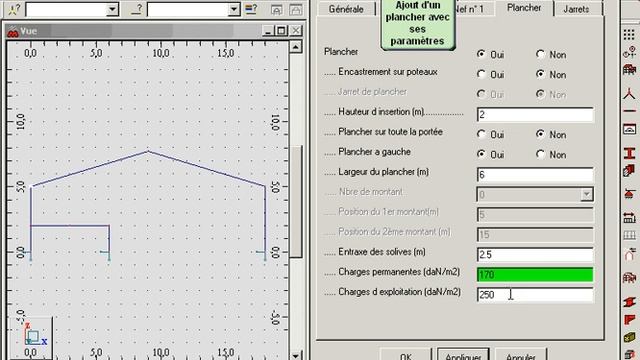Select Oui for Plancher sur toute la portée
This screenshot has height=360, width=640.
(x=481, y=134)
